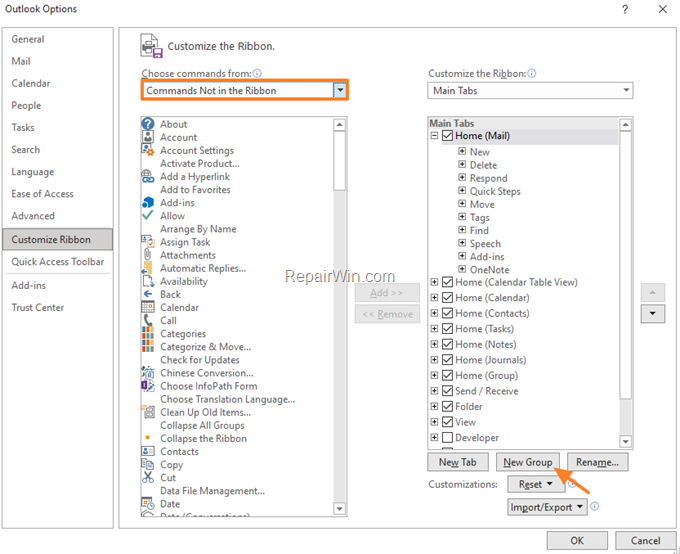
Task: Select the Attachments paperclip icon
Action: [x=147, y=255]
